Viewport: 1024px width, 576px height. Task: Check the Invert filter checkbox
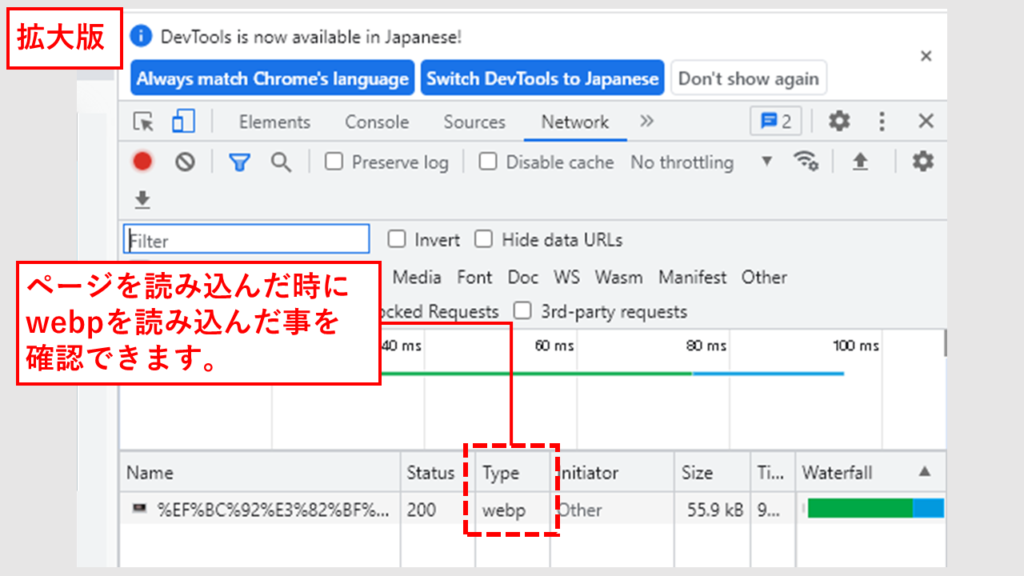click(x=397, y=239)
